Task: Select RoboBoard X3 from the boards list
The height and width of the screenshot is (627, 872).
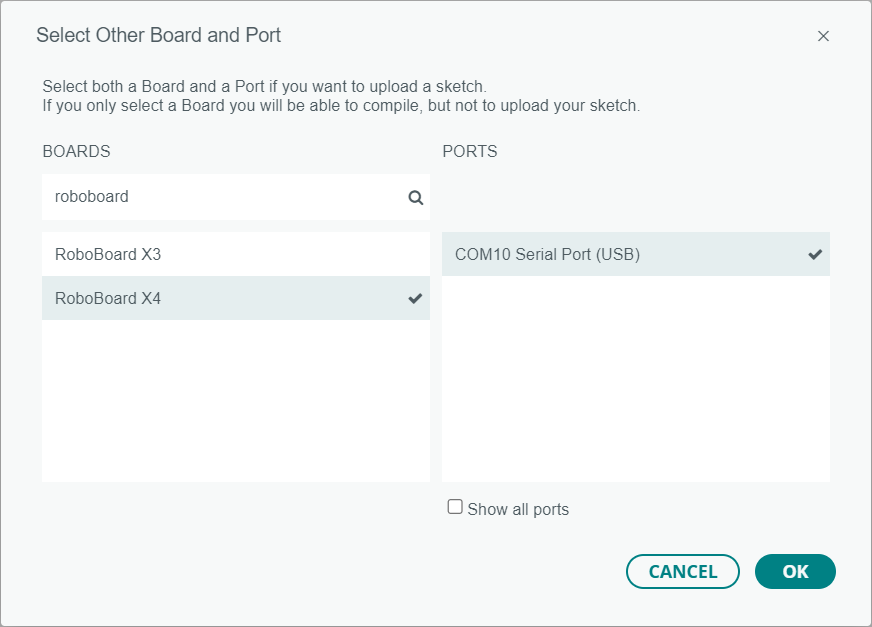Action: pyautogui.click(x=236, y=254)
